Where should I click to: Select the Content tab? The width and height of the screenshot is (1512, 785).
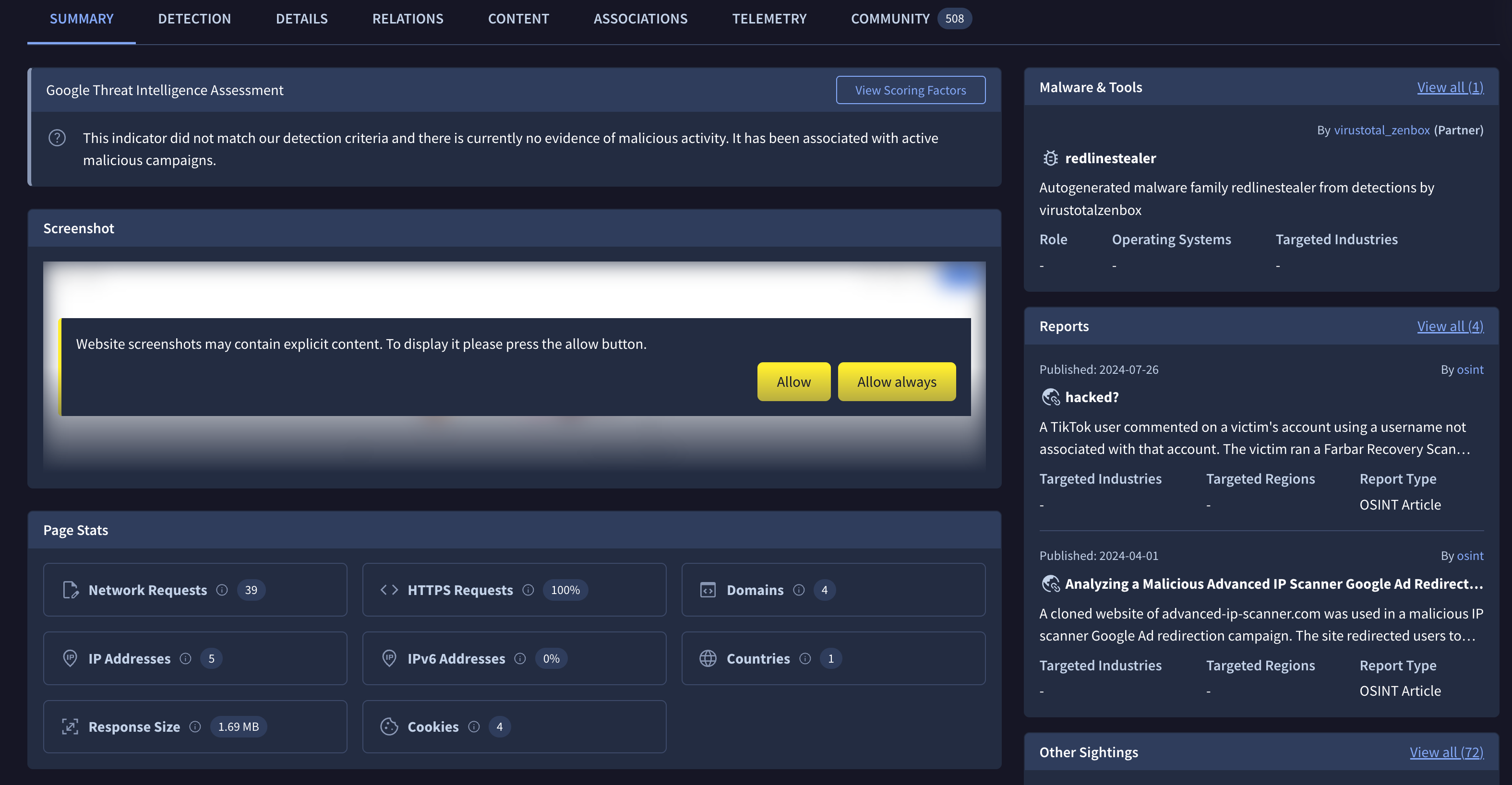click(518, 19)
